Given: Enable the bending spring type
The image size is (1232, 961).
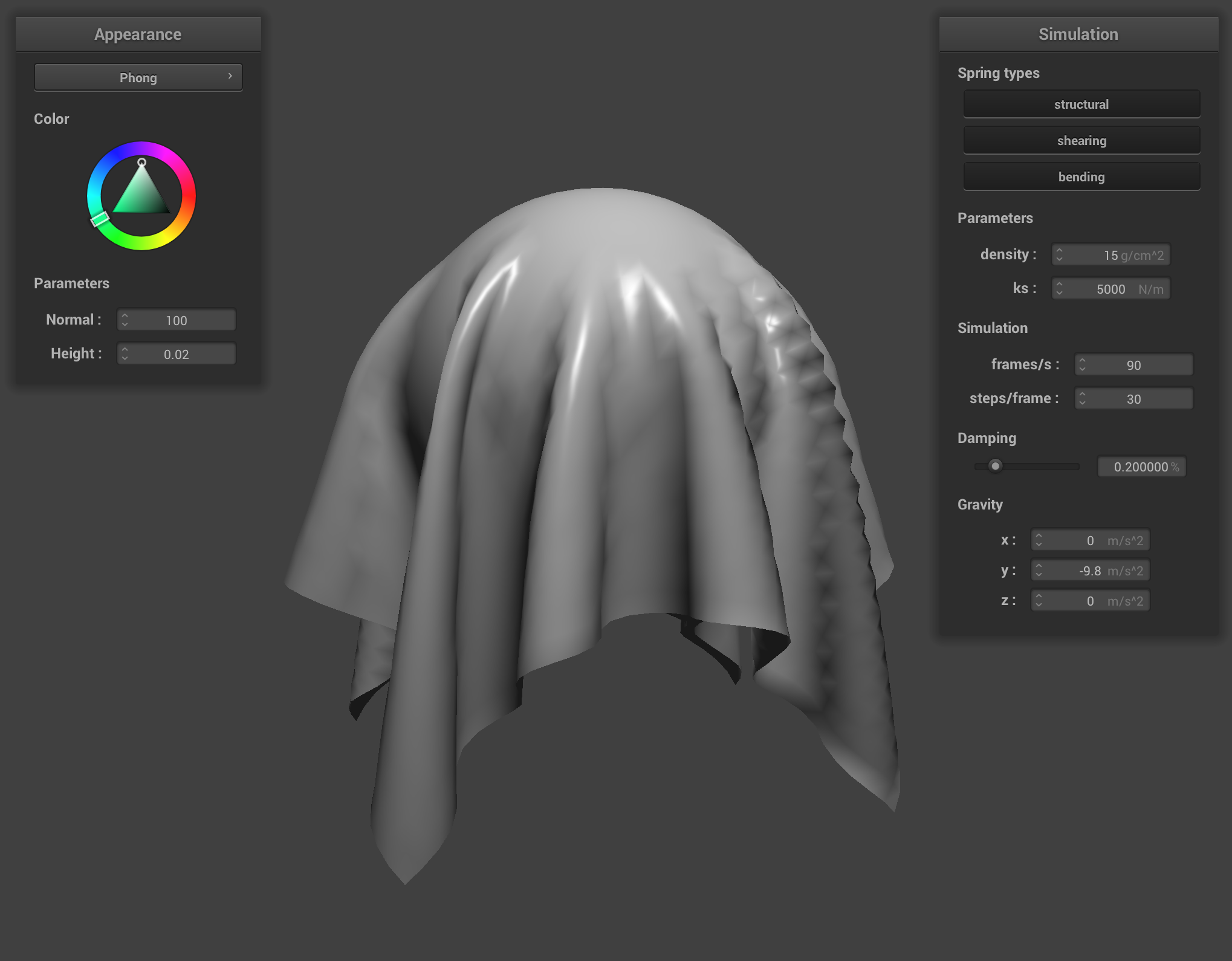Looking at the screenshot, I should (x=1082, y=177).
